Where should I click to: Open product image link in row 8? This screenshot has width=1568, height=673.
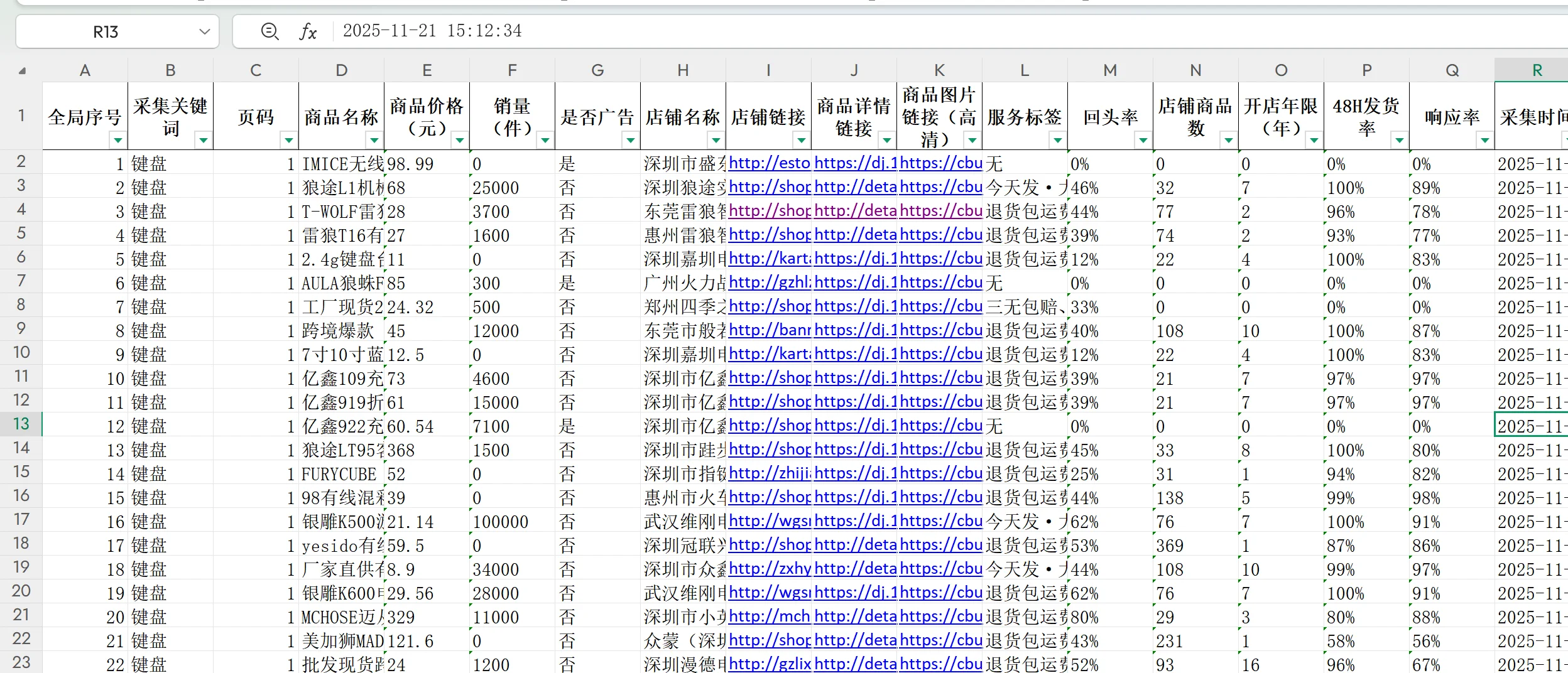(940, 306)
